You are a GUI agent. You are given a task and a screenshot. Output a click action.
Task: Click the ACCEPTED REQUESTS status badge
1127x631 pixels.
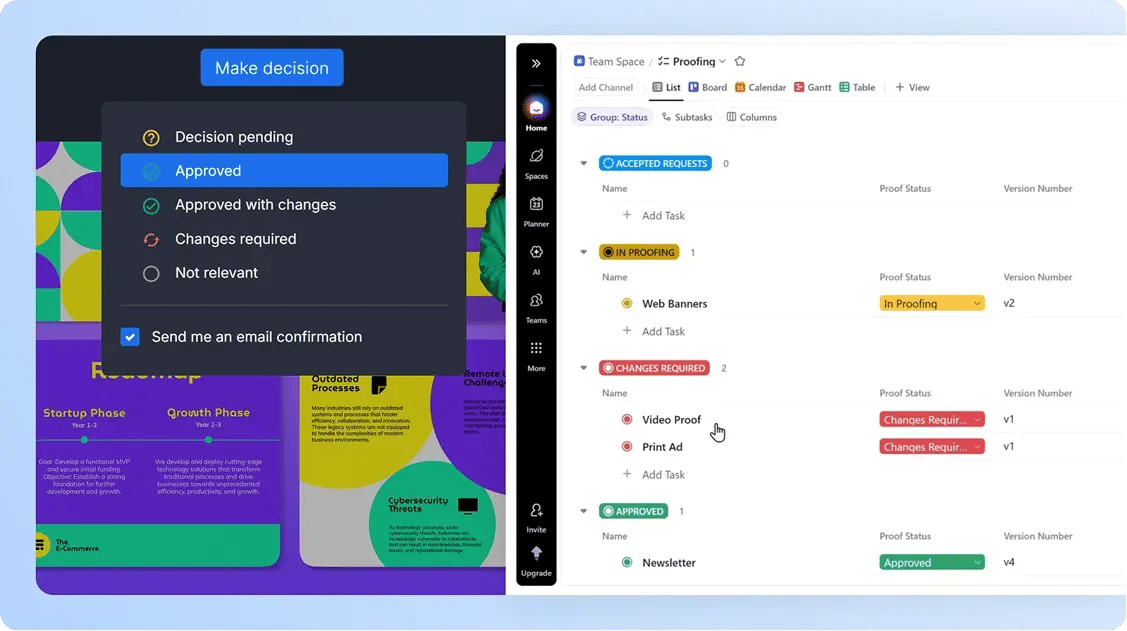pyautogui.click(x=656, y=163)
